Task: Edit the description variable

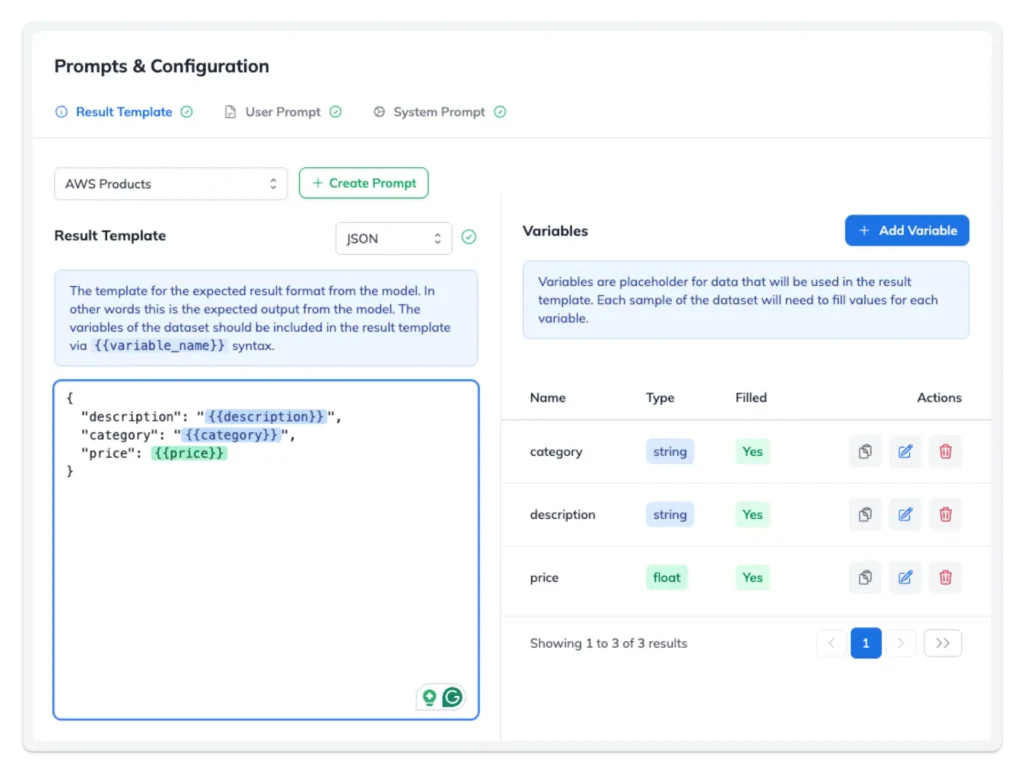Action: 905,514
